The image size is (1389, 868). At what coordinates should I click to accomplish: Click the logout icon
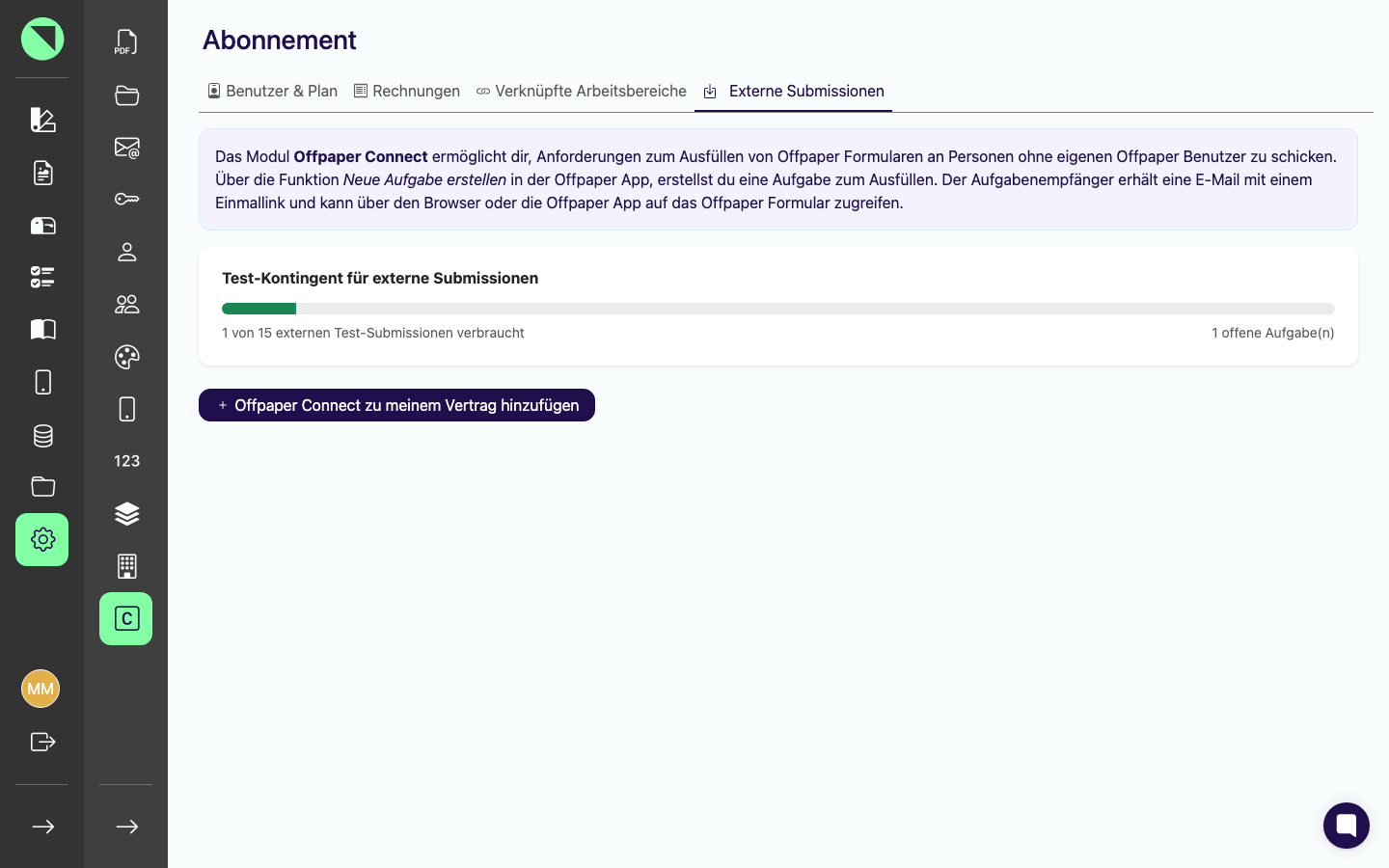point(42,742)
